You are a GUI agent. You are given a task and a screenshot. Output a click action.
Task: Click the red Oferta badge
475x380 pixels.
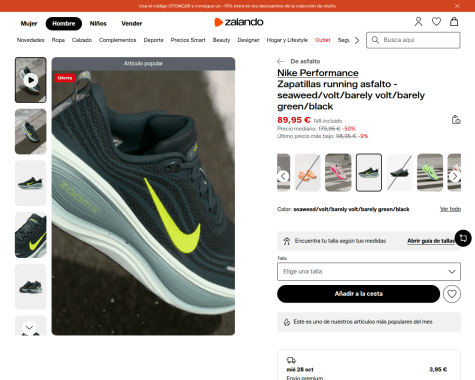(x=65, y=78)
